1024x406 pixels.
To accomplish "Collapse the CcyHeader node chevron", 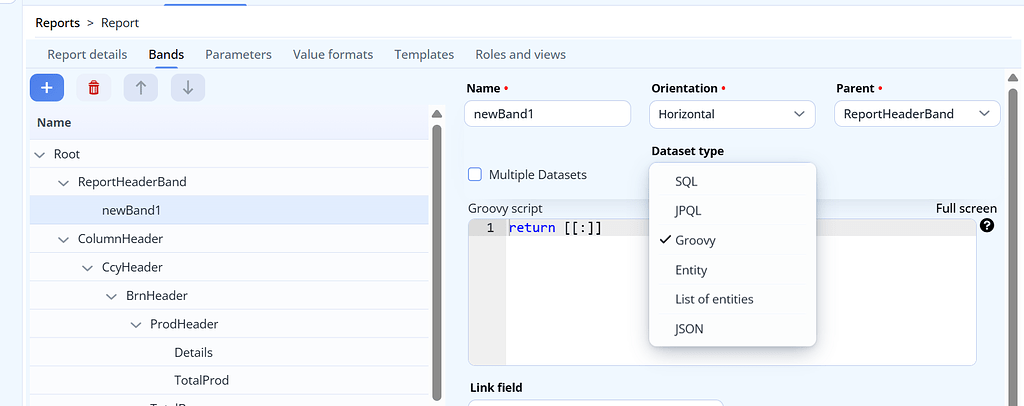I will [88, 268].
